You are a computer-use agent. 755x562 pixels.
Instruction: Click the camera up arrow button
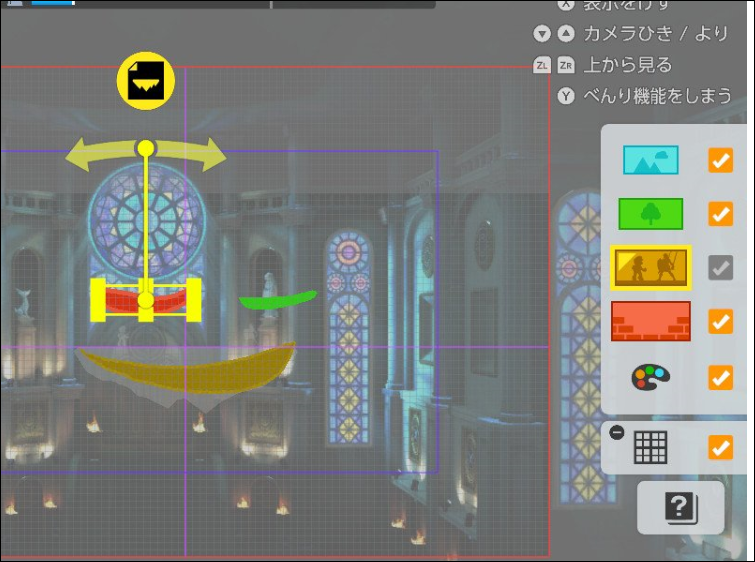click(x=566, y=34)
